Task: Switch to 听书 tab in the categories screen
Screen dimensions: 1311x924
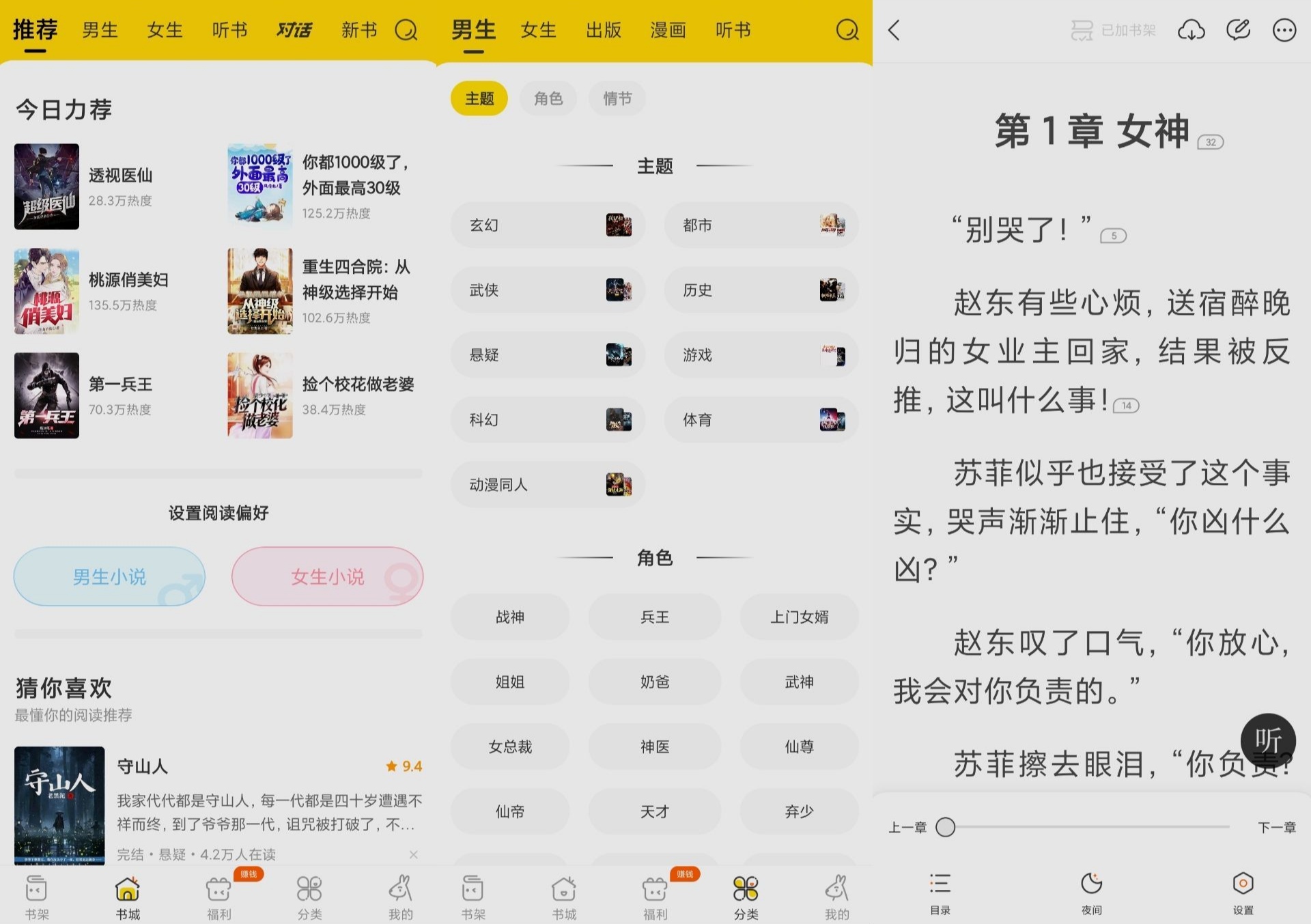Action: pyautogui.click(x=733, y=30)
